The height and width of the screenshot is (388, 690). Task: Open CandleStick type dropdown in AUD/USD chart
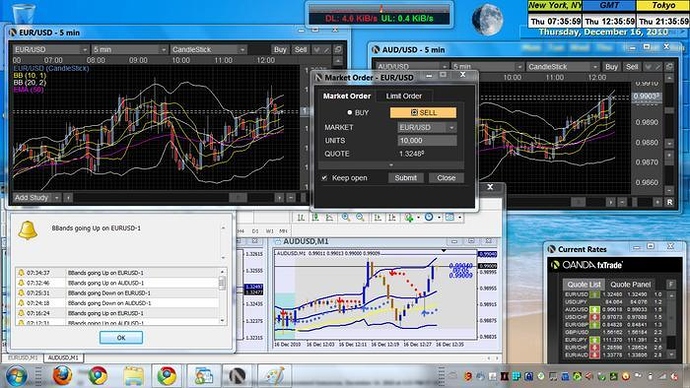[563, 67]
